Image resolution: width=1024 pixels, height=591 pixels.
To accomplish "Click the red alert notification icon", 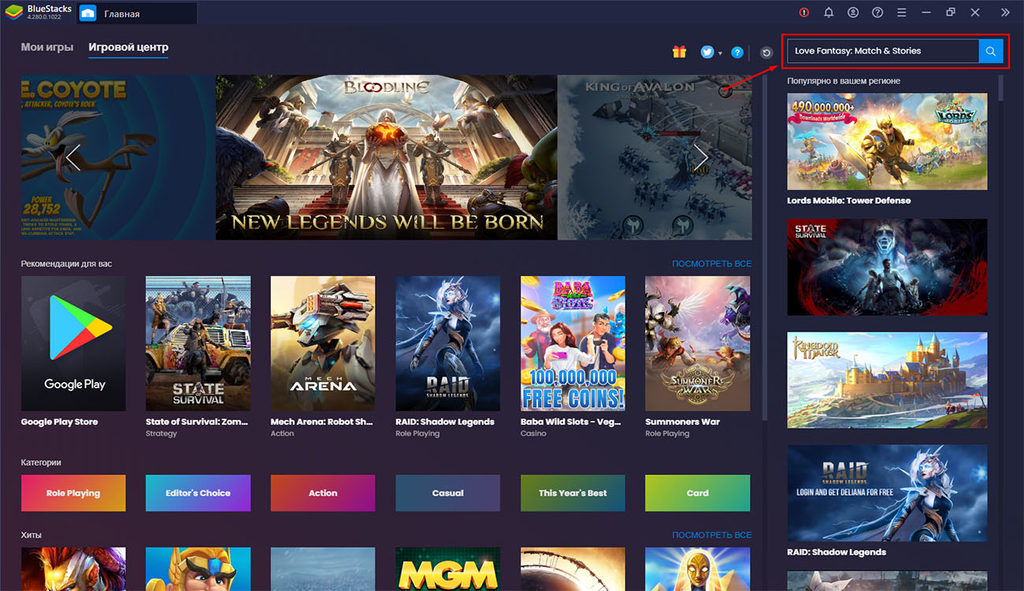I will [804, 12].
